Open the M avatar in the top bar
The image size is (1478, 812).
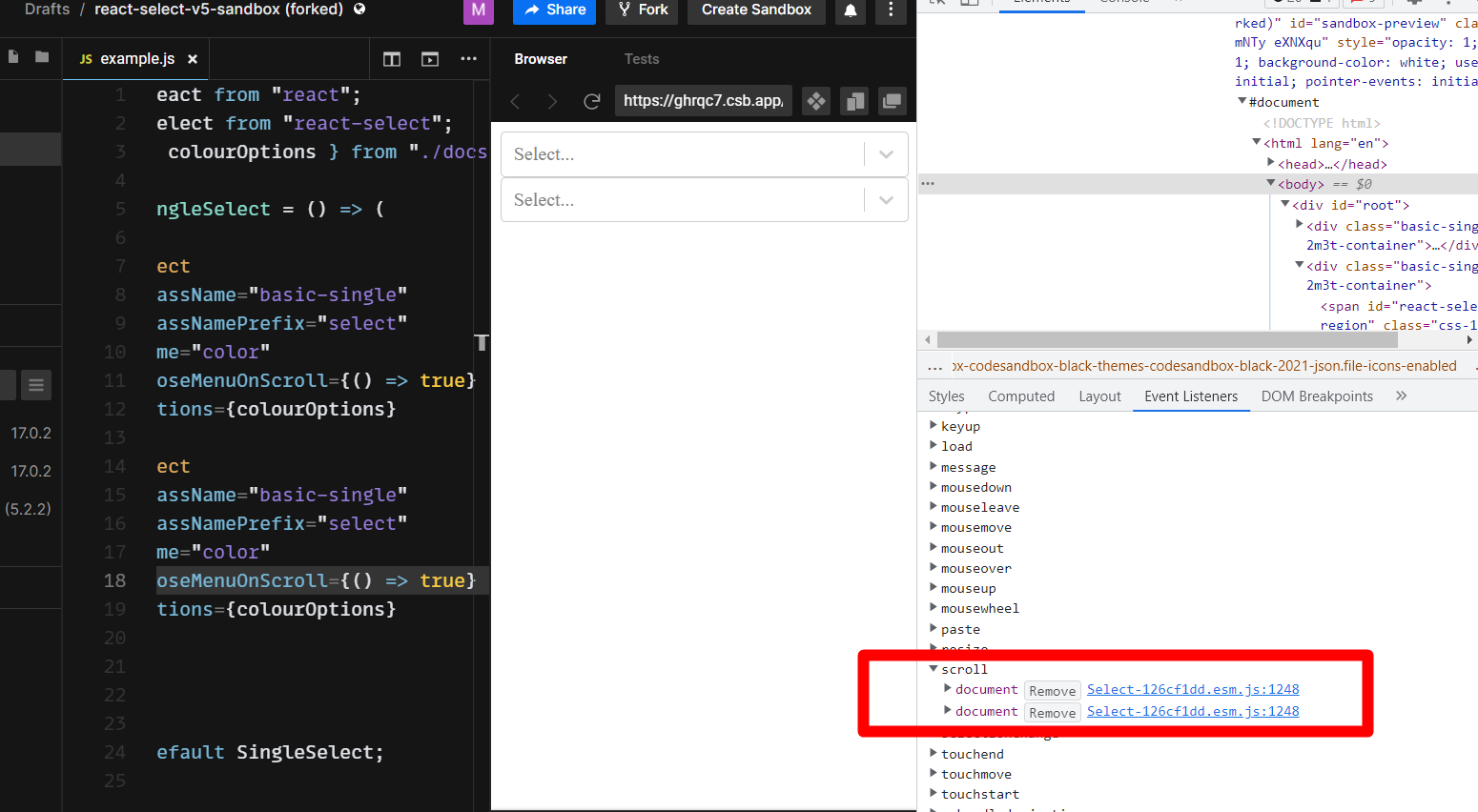pyautogui.click(x=478, y=12)
